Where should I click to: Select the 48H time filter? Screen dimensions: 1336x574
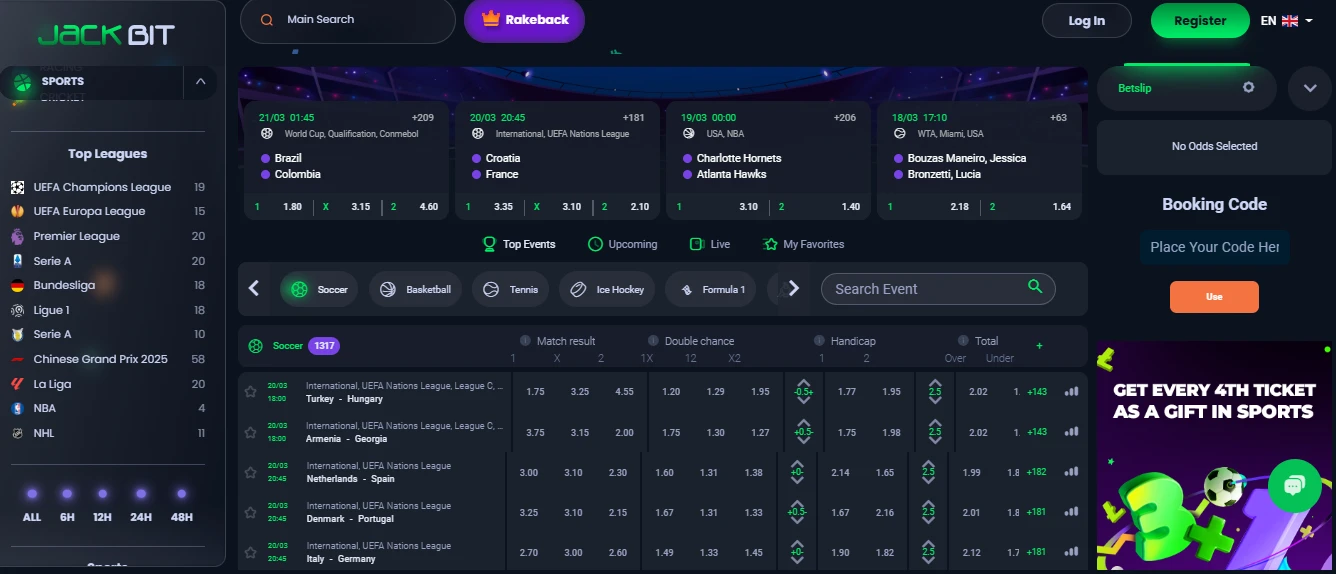[x=181, y=506]
